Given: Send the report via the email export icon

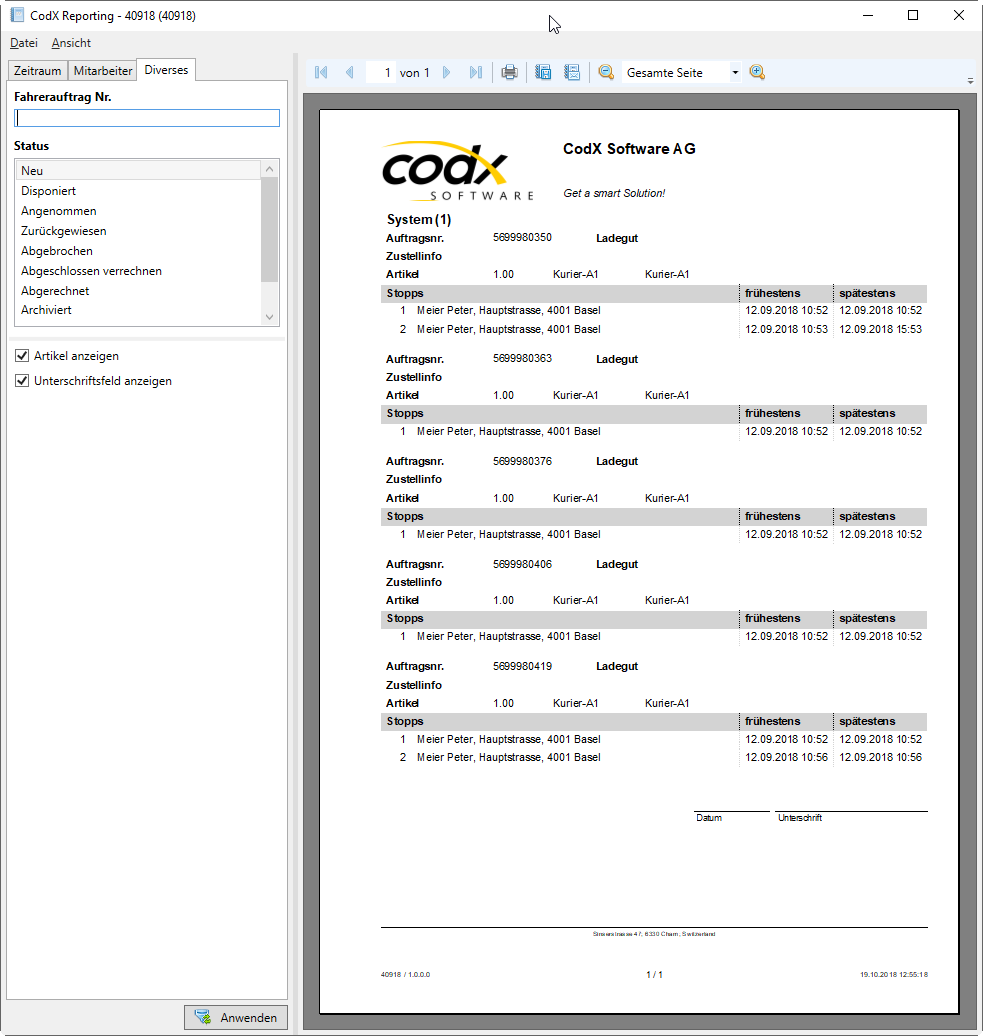Looking at the screenshot, I should 572,72.
